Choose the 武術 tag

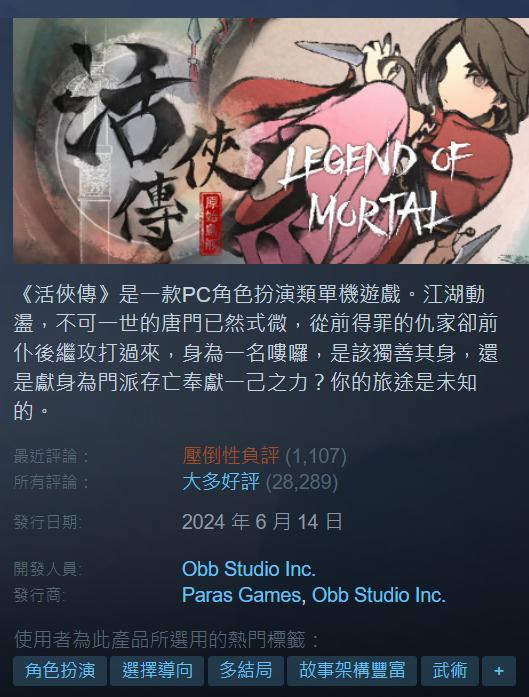pyautogui.click(x=450, y=670)
